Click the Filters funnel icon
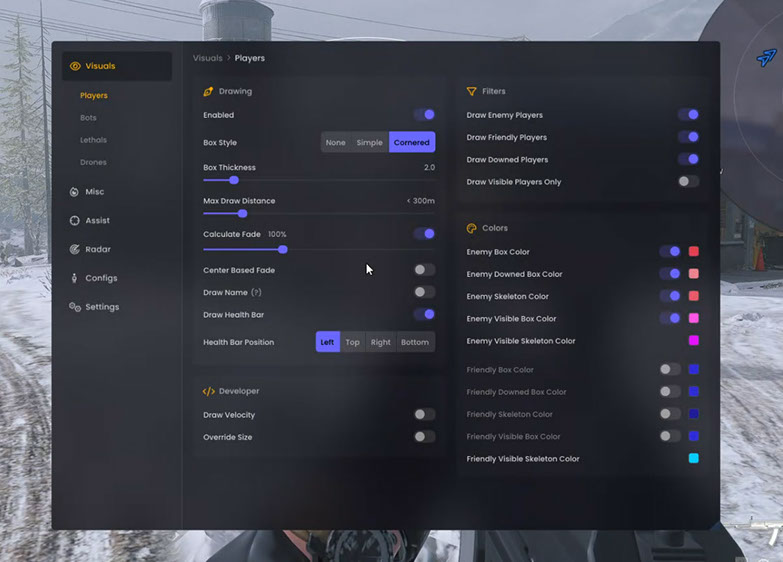The image size is (783, 562). (x=472, y=92)
